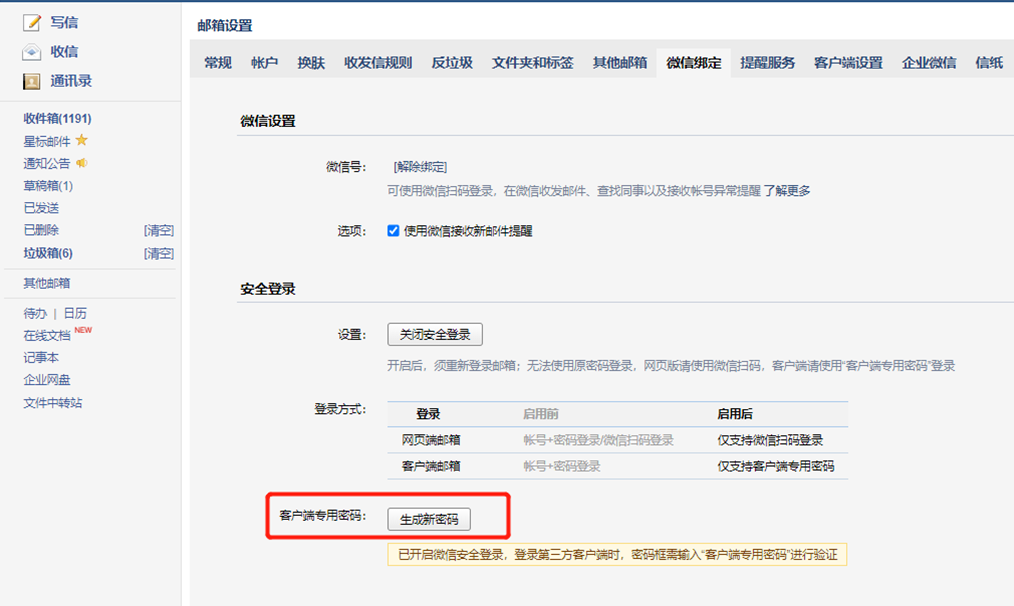Click the 启用后 column header
This screenshot has width=1014, height=606.
735,414
